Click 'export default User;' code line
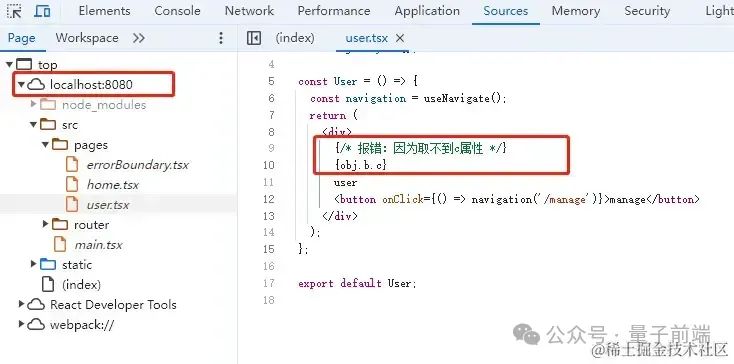Screen dimensions: 734x364 coord(357,284)
